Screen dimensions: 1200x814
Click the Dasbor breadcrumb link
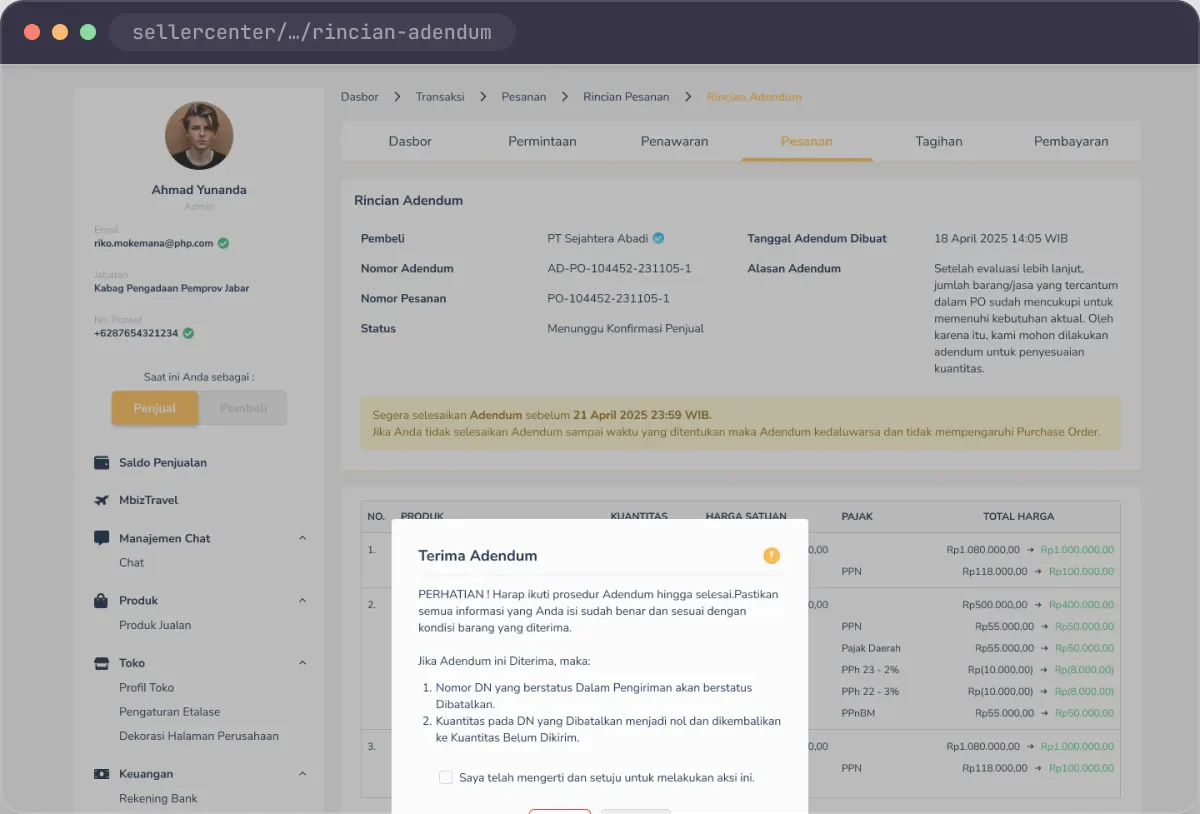360,97
